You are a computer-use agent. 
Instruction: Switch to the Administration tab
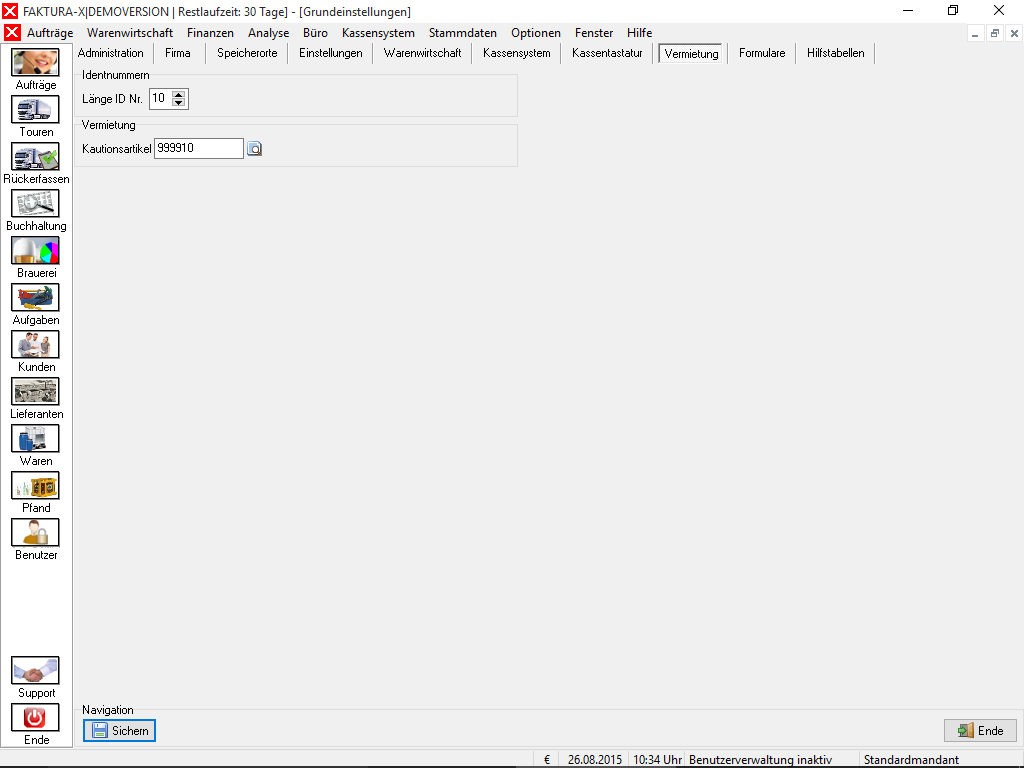coord(110,53)
